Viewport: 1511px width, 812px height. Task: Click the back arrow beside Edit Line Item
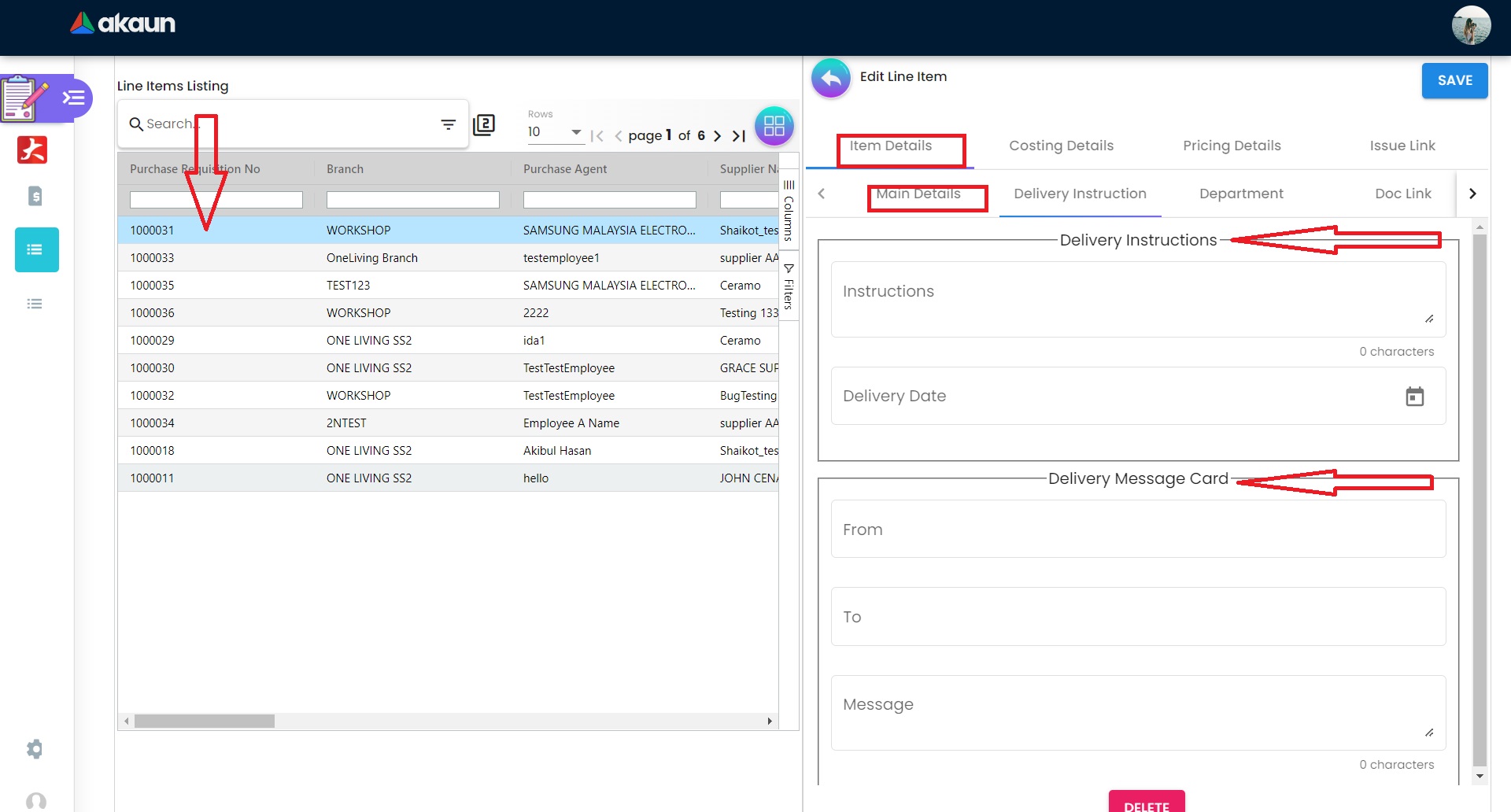(x=831, y=78)
